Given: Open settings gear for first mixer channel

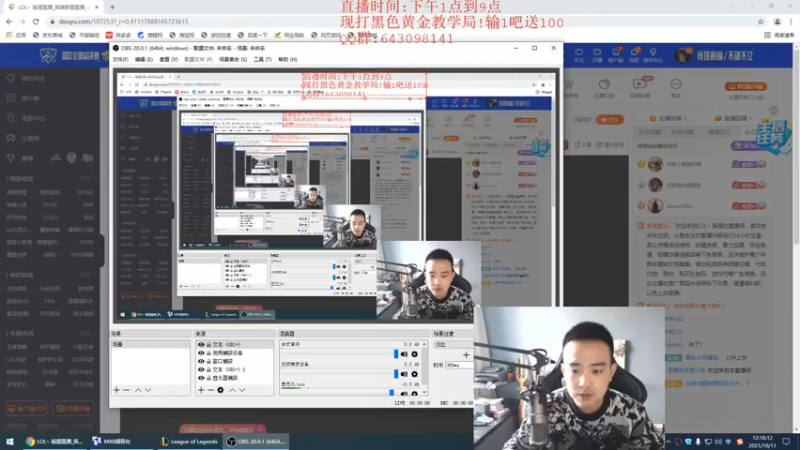Looking at the screenshot, I should pos(414,354).
